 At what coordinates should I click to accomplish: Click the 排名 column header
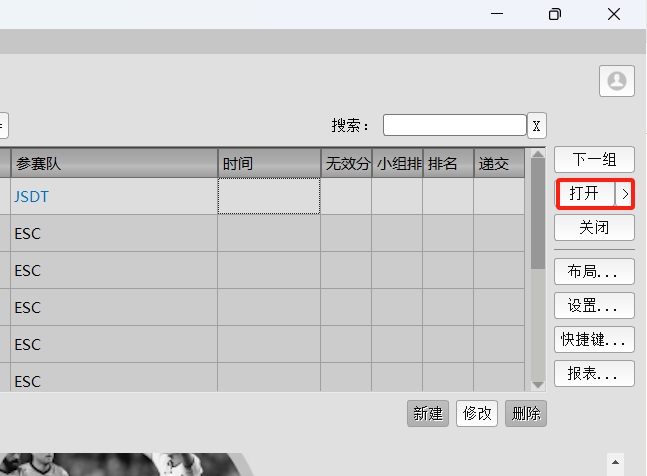tap(447, 164)
